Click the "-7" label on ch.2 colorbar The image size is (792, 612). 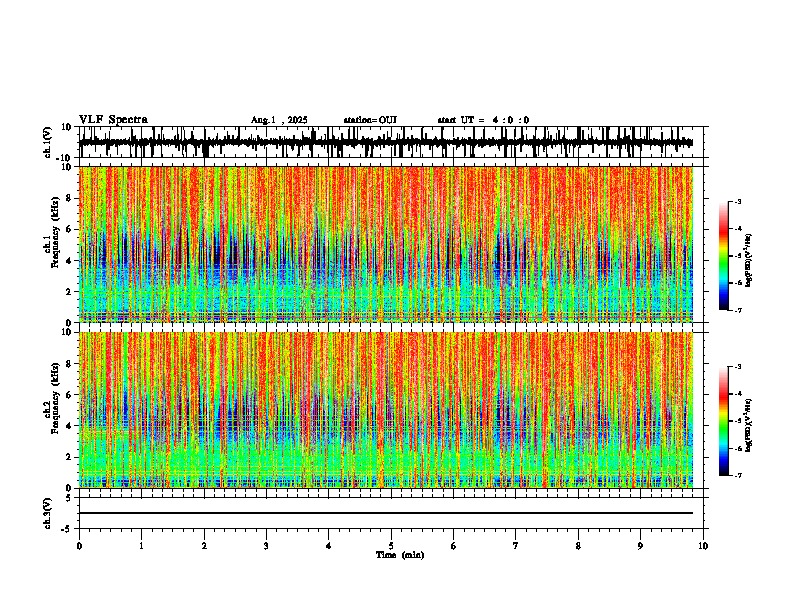pos(737,475)
